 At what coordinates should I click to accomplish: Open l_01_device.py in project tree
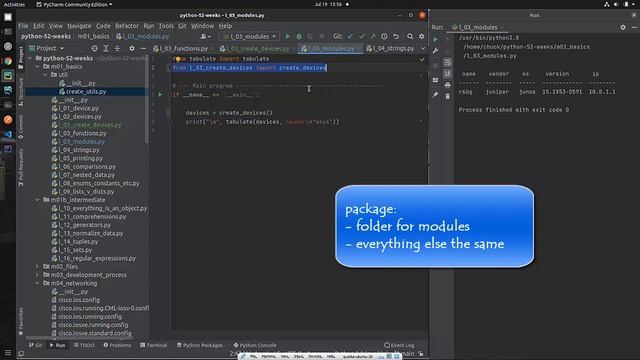(79, 108)
